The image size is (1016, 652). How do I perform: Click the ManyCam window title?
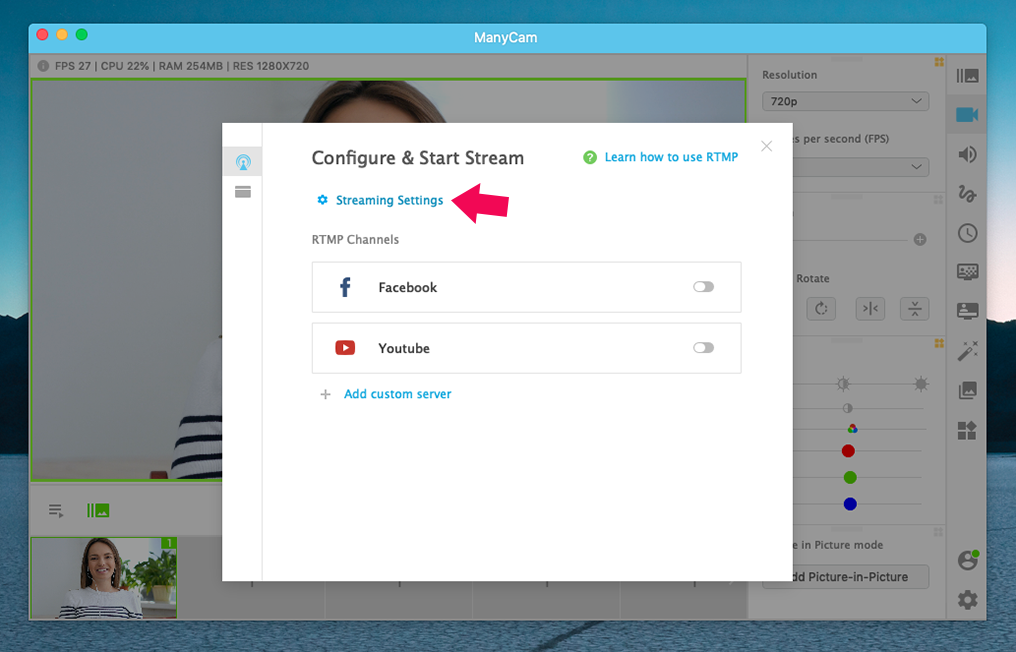pos(505,38)
